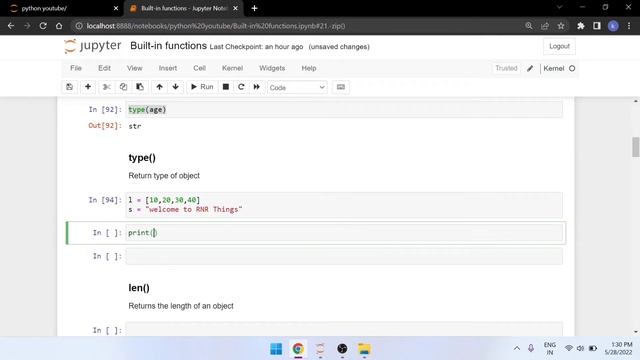Select the type() markdown heading
The image size is (640, 360).
pyautogui.click(x=142, y=158)
